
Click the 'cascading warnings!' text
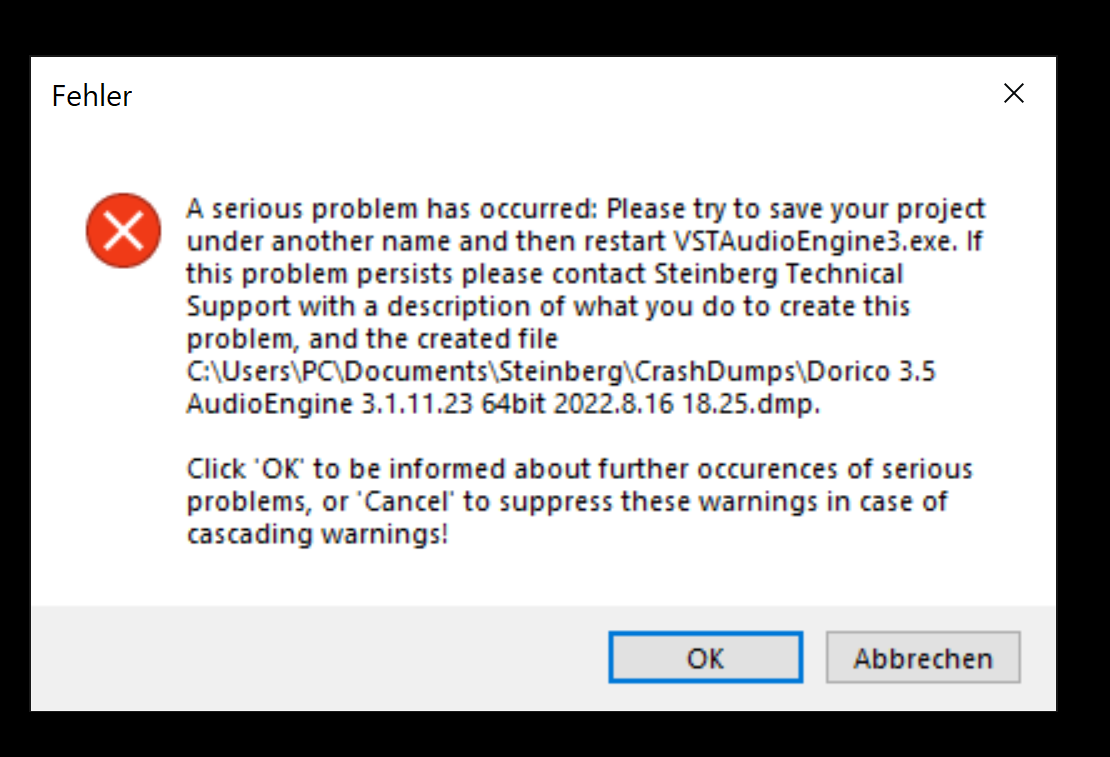tap(316, 534)
